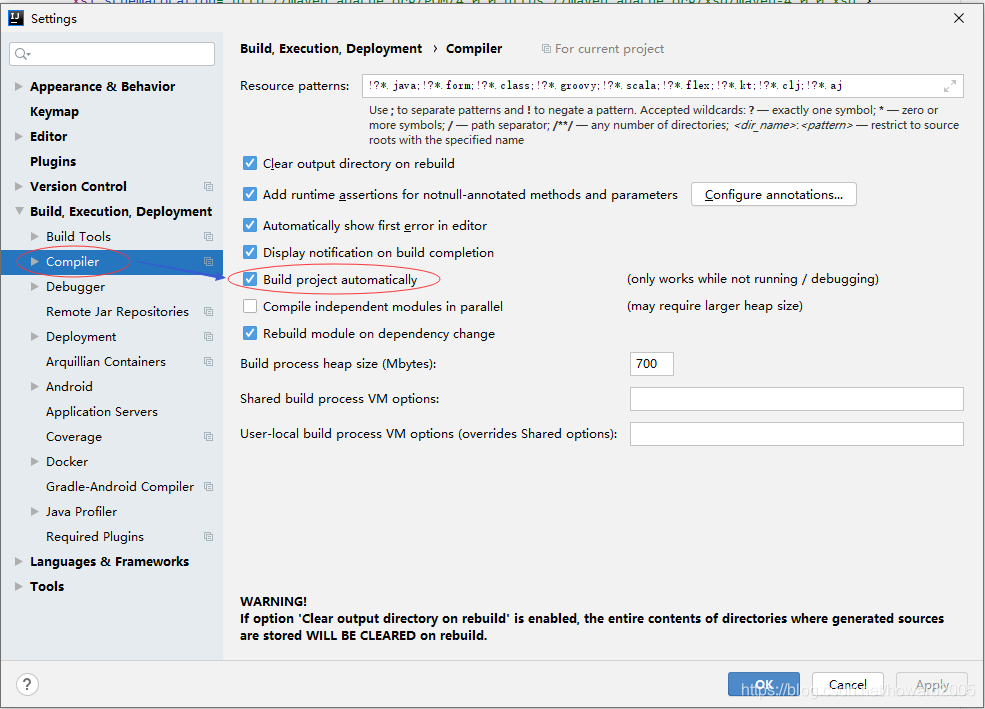Select Coverage settings page
985x709 pixels.
tap(73, 436)
